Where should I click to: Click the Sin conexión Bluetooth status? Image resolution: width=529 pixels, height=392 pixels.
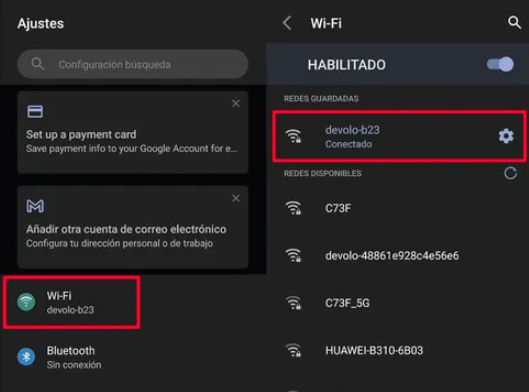click(x=74, y=365)
